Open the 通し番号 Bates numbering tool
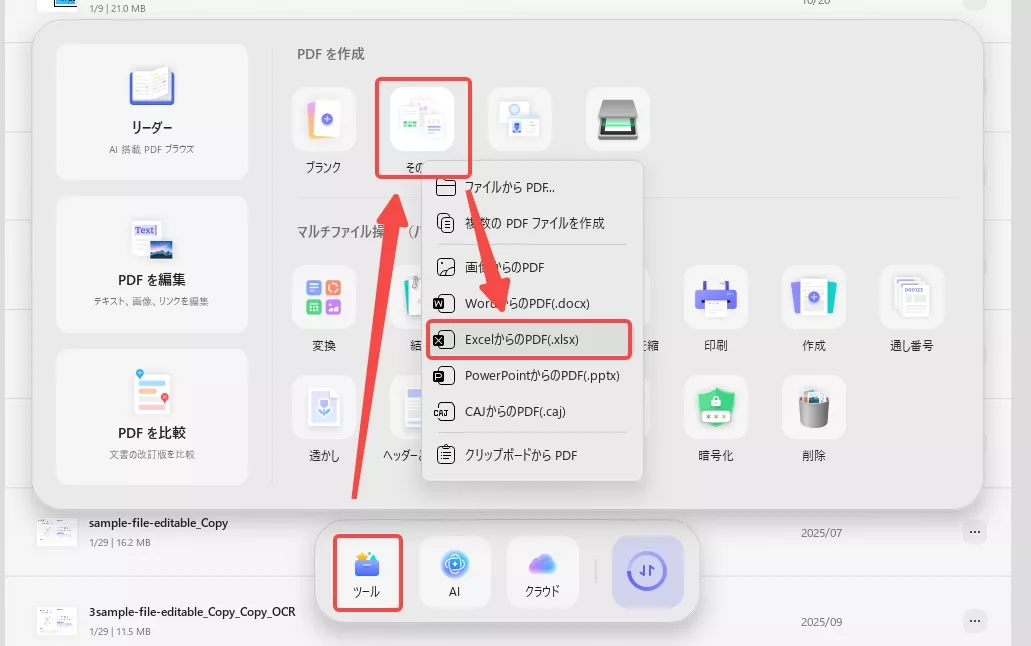The height and width of the screenshot is (646, 1031). [x=911, y=297]
